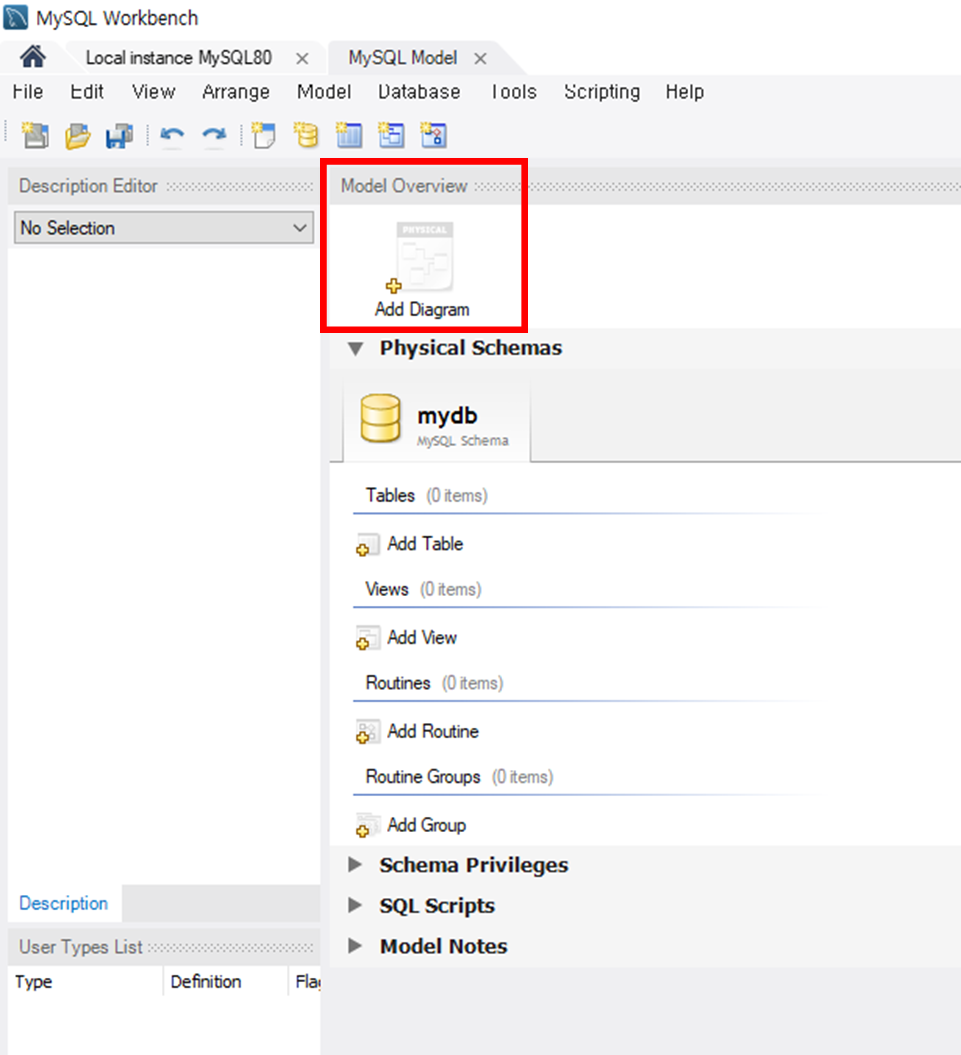Click the Definition column header
Screen dimensions: 961x1055
tap(206, 982)
